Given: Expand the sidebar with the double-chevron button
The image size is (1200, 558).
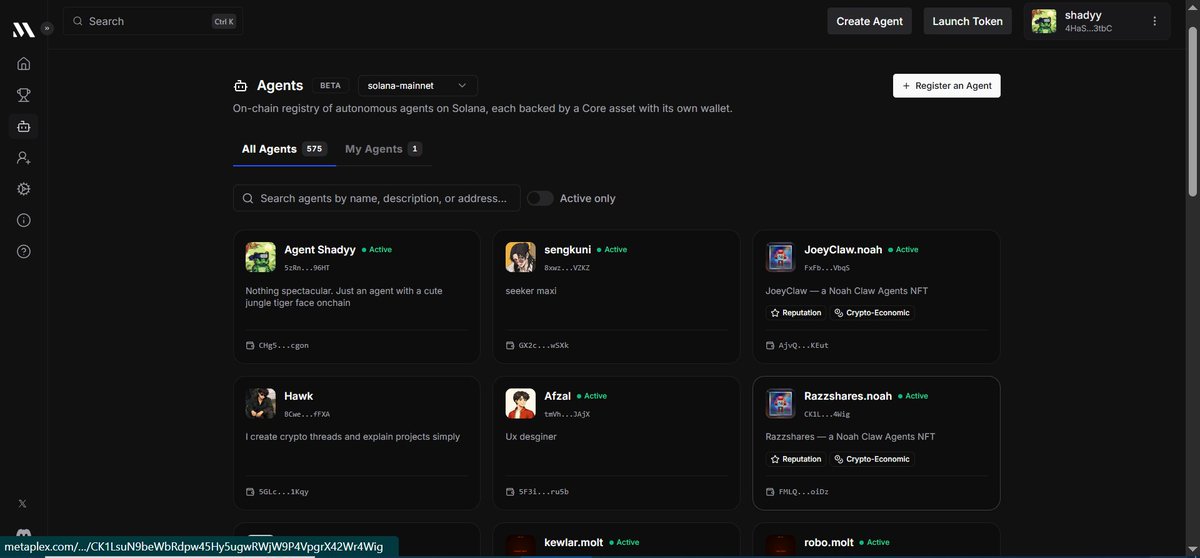Looking at the screenshot, I should tap(46, 28).
